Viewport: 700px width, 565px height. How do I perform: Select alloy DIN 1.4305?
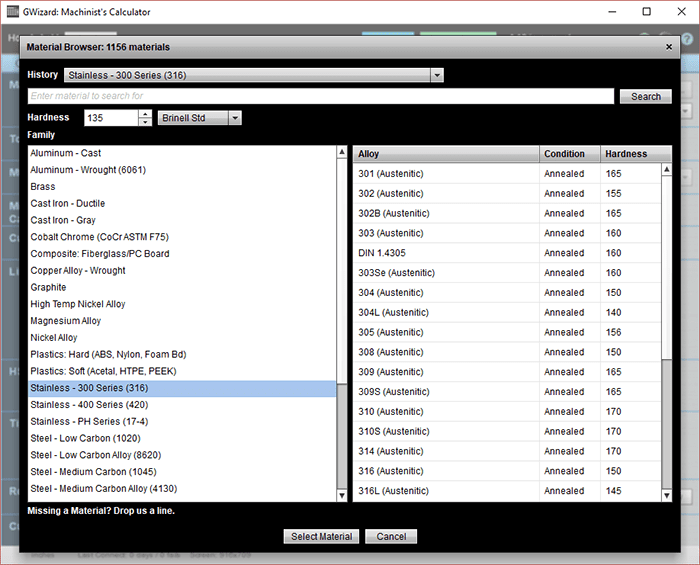click(507, 253)
